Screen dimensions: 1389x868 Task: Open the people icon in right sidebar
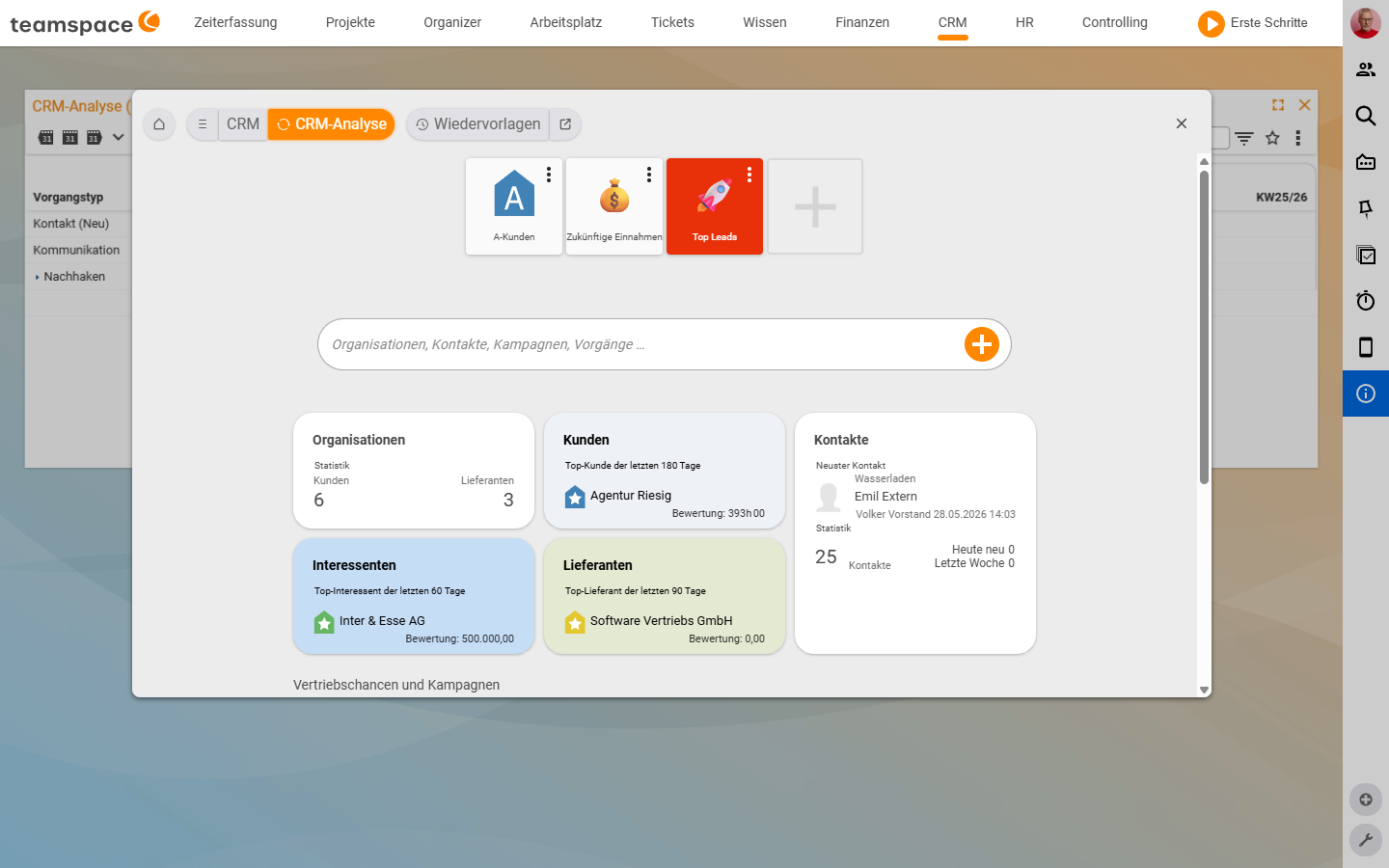(1366, 69)
